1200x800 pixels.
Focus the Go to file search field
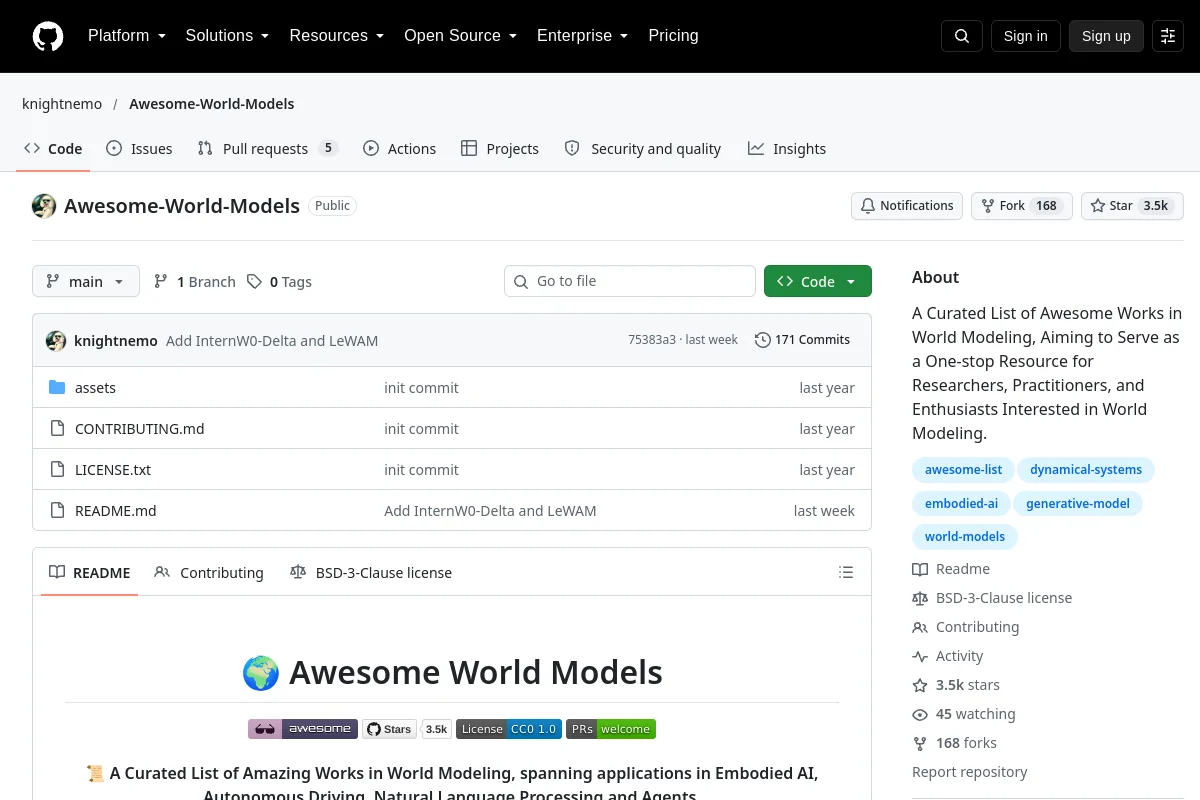[630, 281]
